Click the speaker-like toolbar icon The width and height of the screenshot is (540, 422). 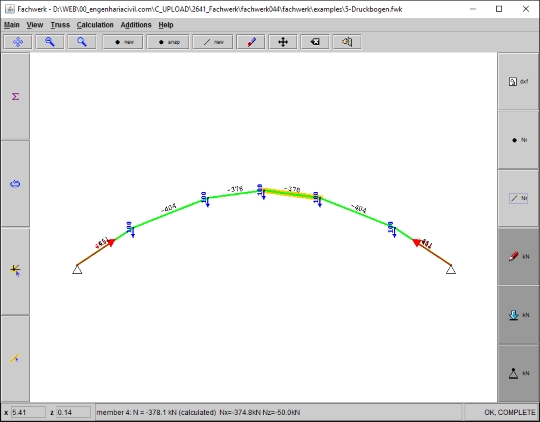[x=347, y=42]
